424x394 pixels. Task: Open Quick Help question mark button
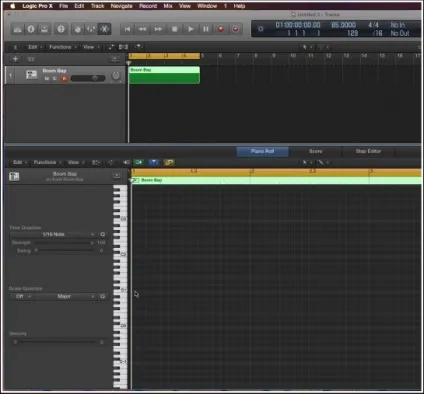(61, 29)
